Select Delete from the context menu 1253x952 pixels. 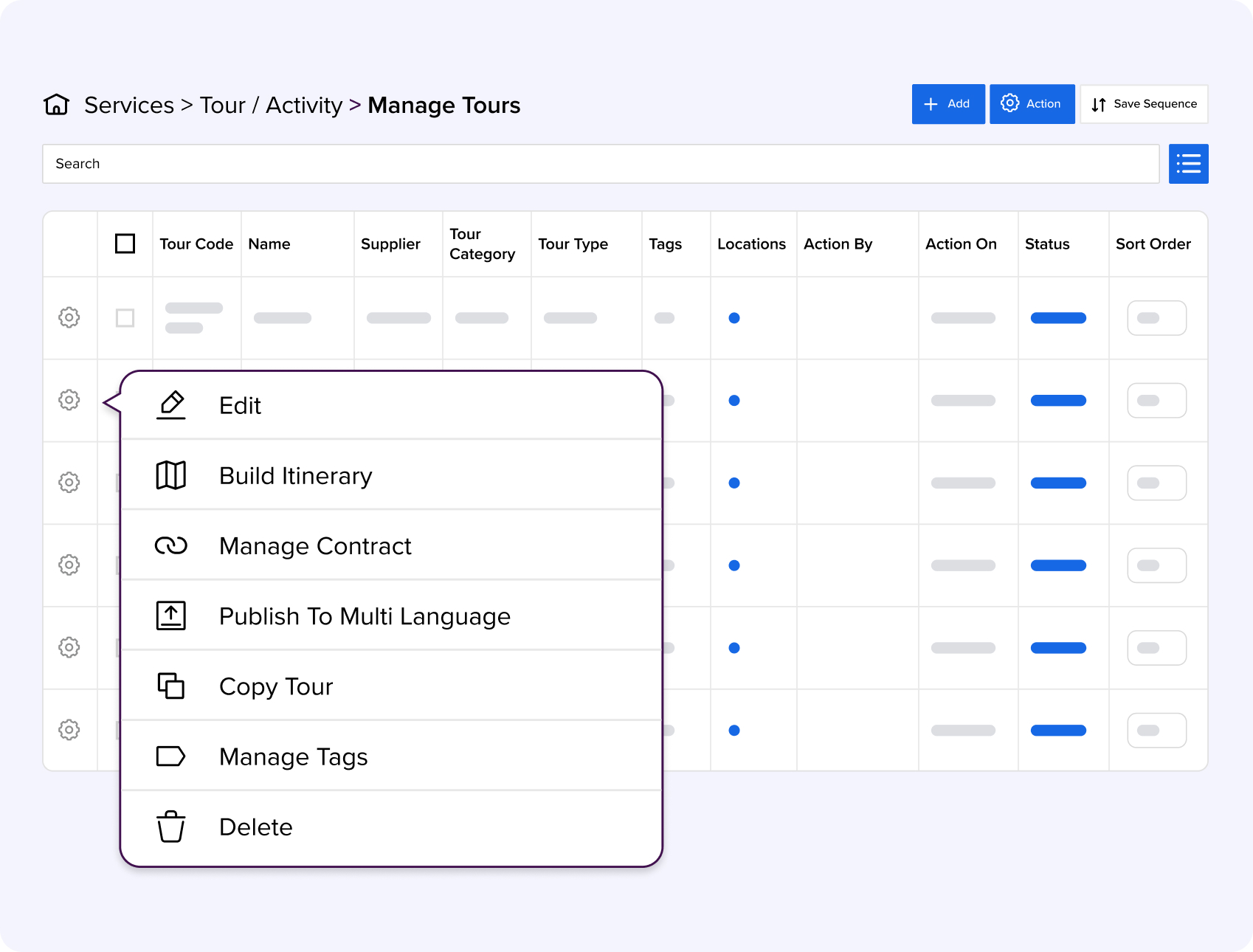[391, 827]
